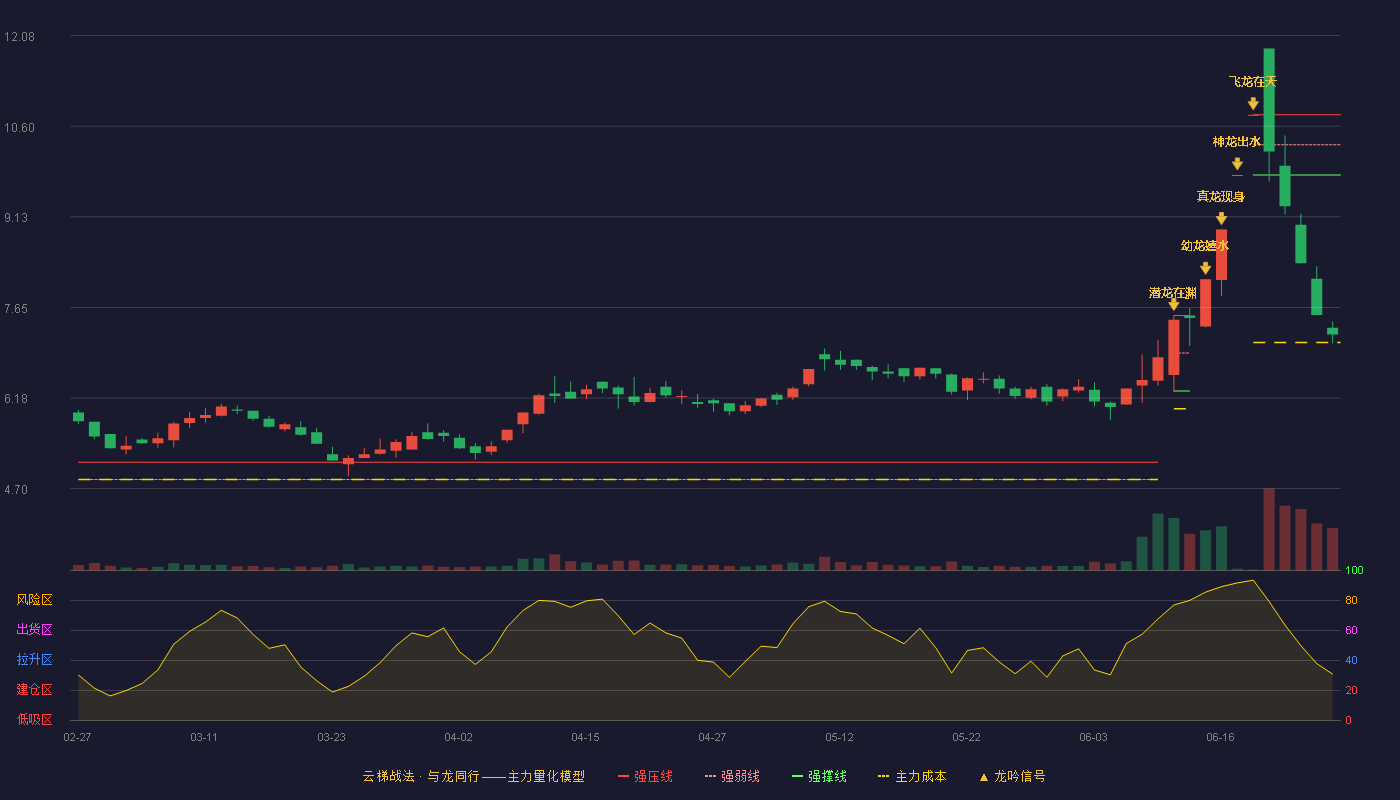Click the arrow marker under 潜龙在渊
This screenshot has height=800, width=1400.
(1173, 304)
